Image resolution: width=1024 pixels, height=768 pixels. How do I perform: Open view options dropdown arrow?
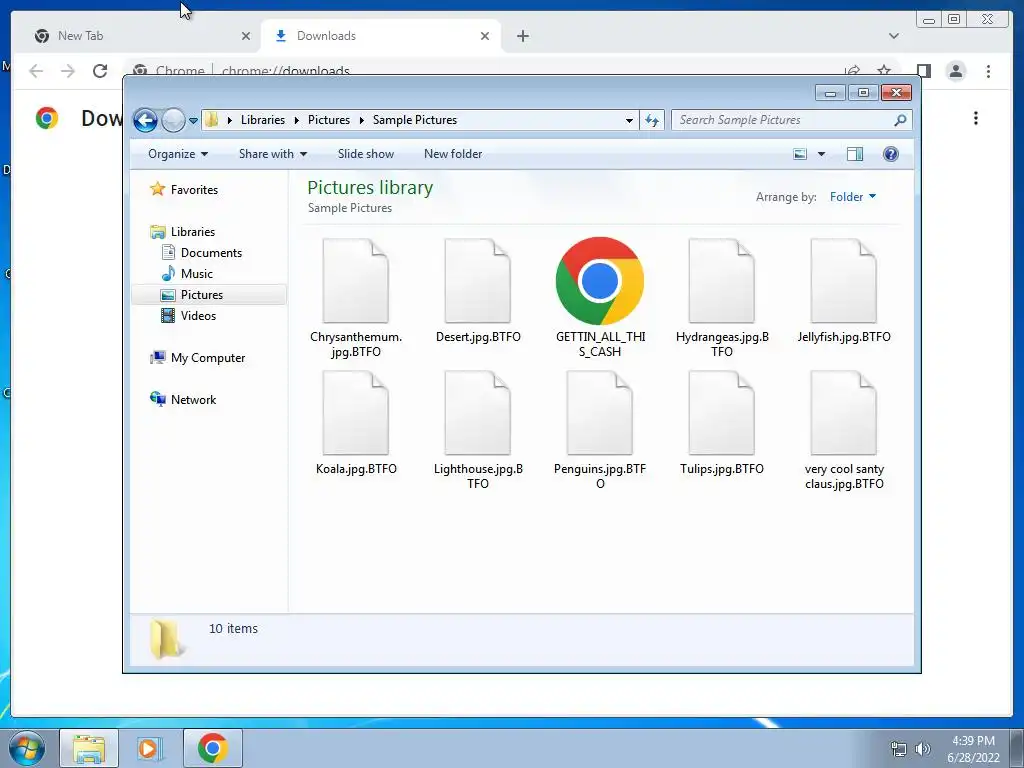tap(822, 154)
